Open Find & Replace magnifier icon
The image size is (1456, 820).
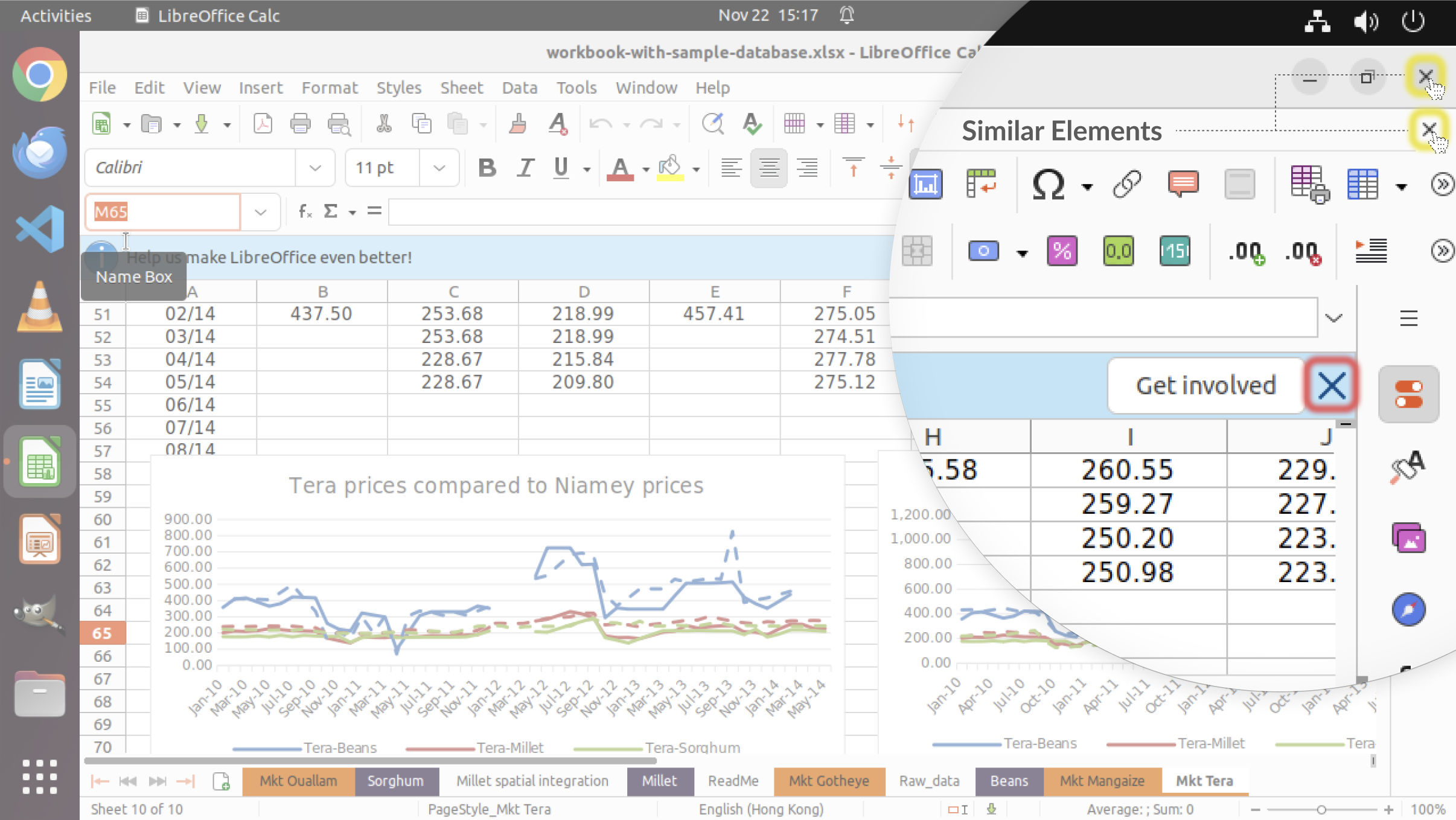click(x=712, y=124)
